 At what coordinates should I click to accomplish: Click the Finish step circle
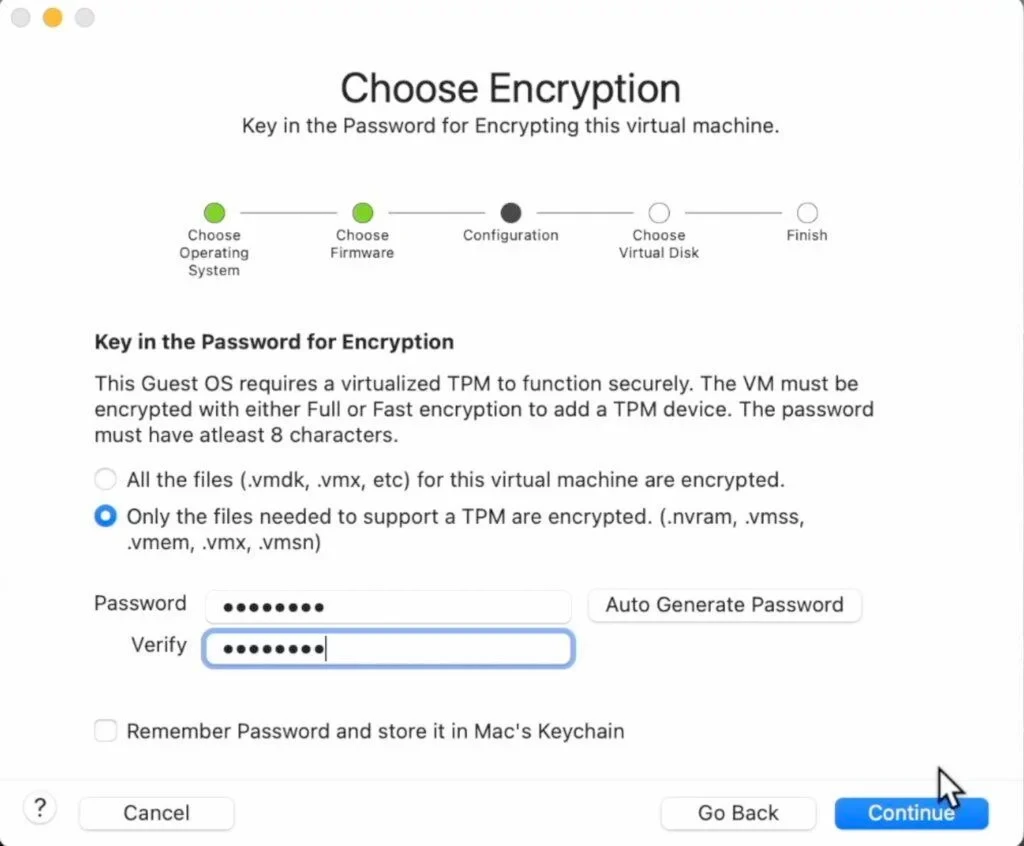807,213
